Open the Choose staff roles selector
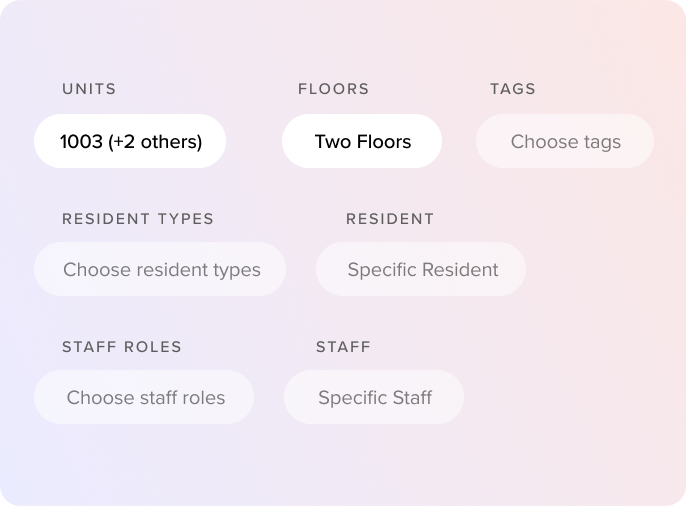The width and height of the screenshot is (686, 506). click(x=145, y=397)
